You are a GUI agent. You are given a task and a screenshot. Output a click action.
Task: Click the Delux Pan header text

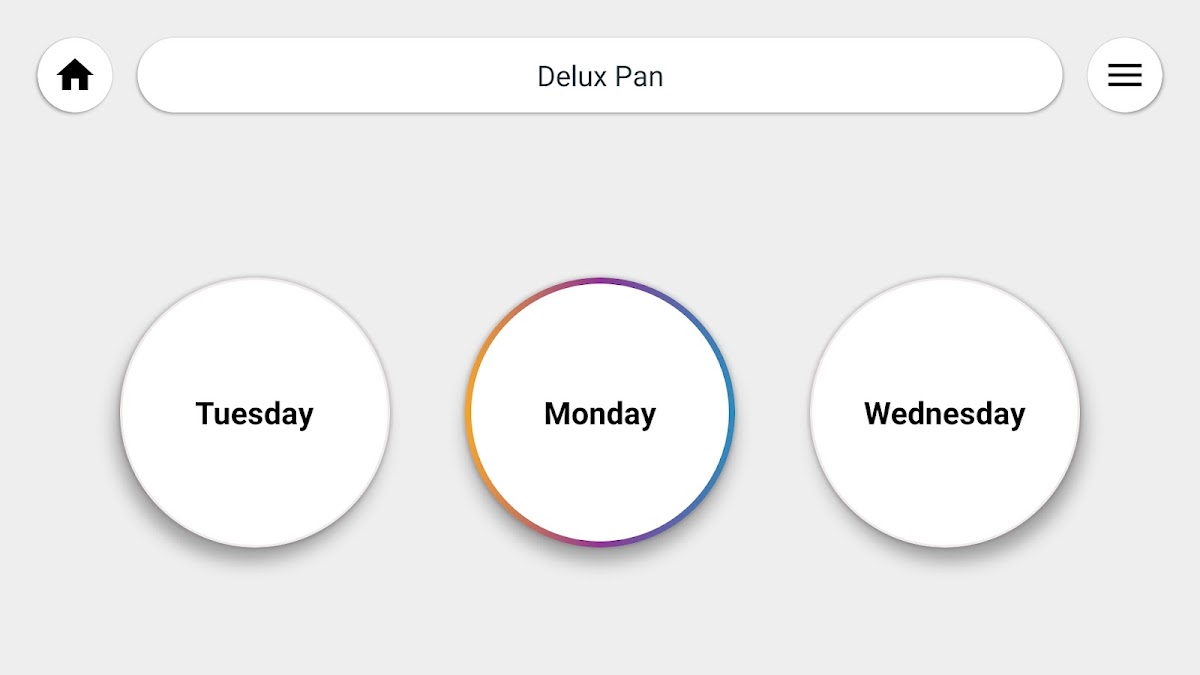(600, 76)
